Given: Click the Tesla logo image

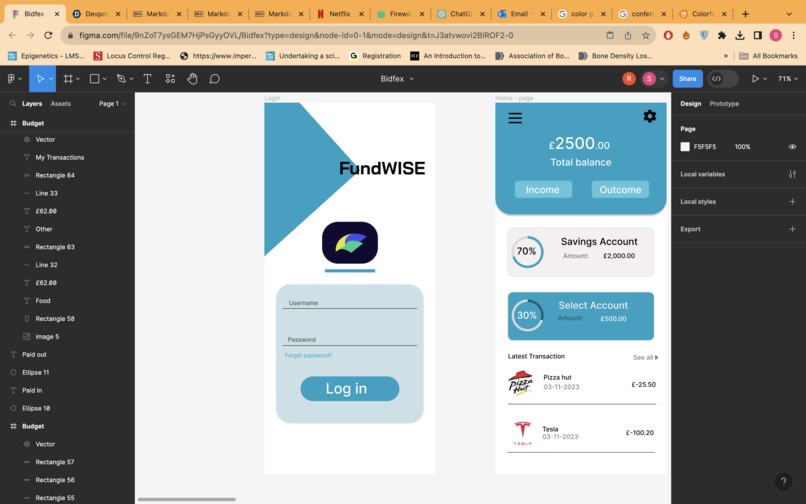Looking at the screenshot, I should pyautogui.click(x=522, y=433).
